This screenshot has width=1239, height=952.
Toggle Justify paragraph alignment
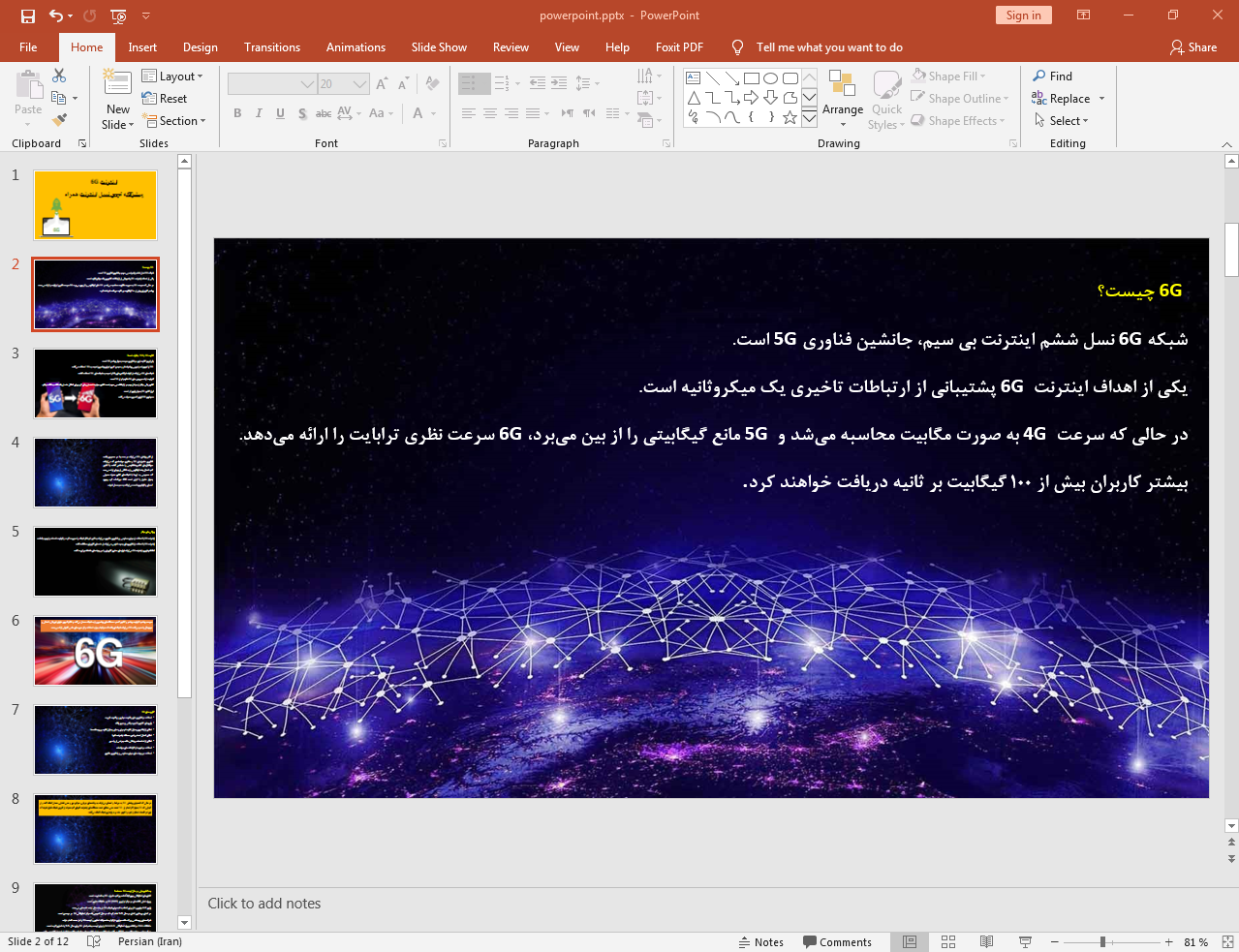tap(533, 113)
